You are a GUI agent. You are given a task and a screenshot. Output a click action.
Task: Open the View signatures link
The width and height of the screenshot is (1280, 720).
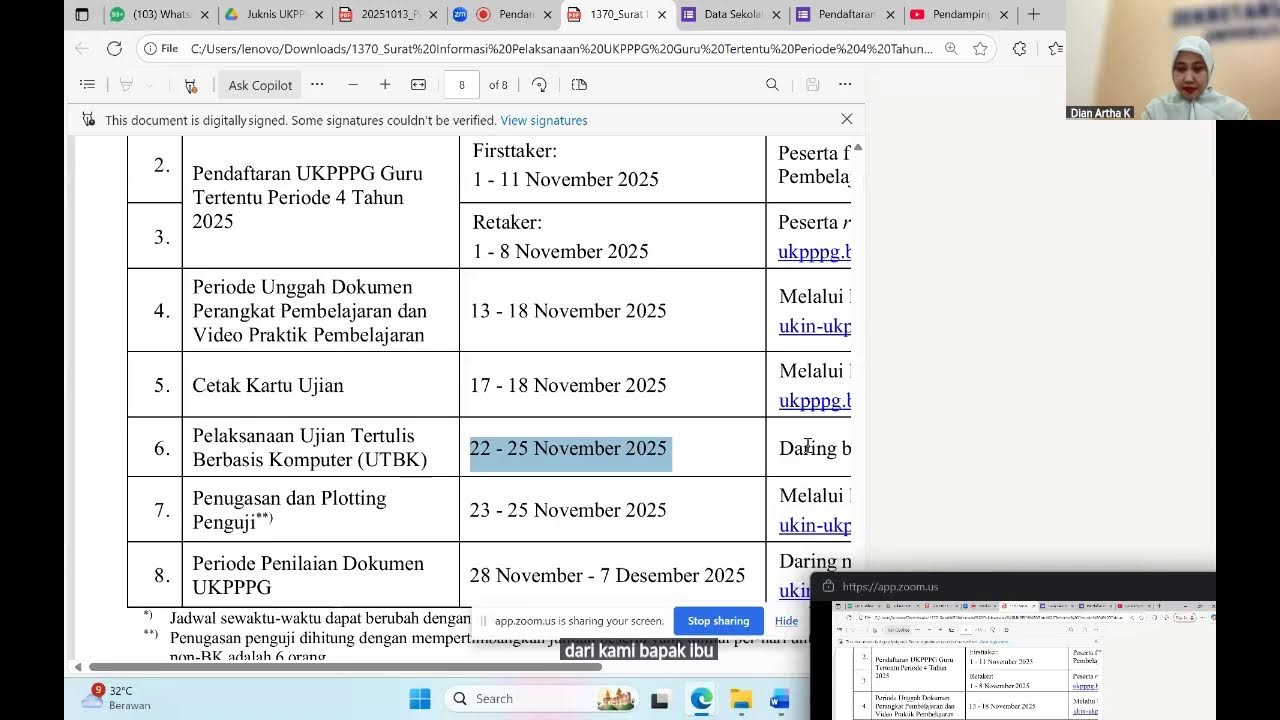[544, 120]
